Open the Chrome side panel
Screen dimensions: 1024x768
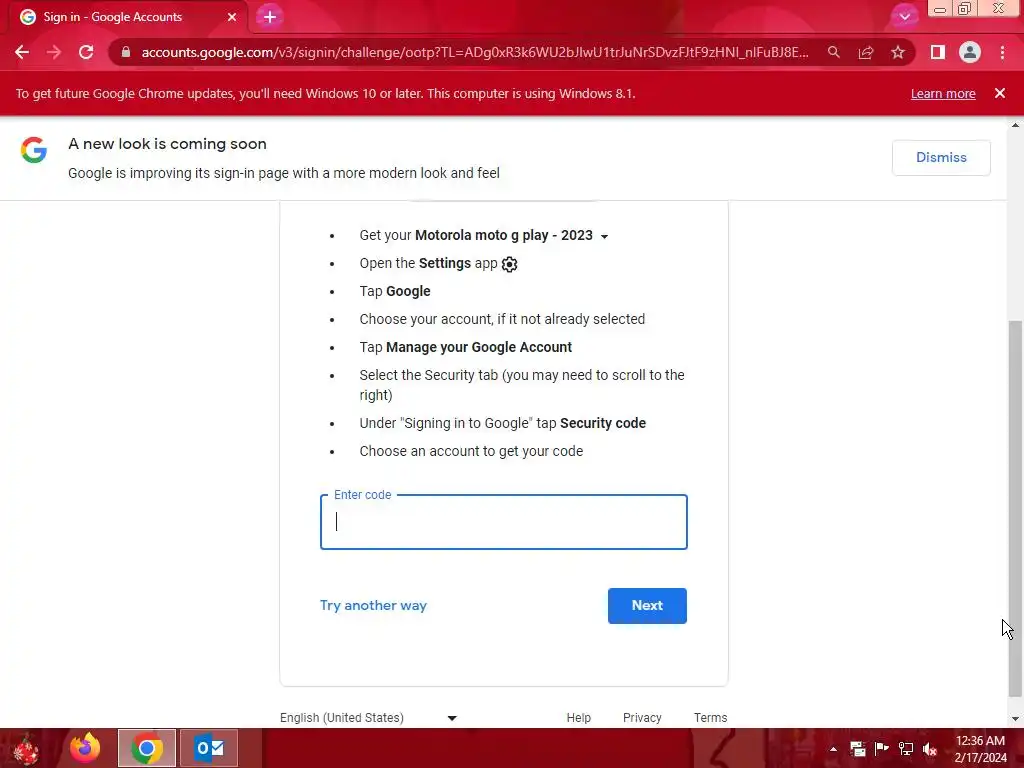(x=938, y=52)
